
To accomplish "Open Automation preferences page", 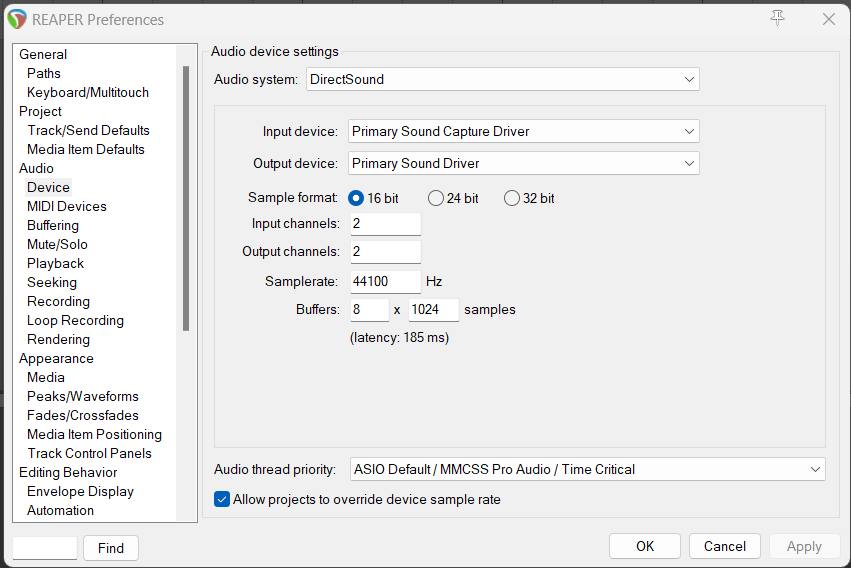I will coord(60,510).
